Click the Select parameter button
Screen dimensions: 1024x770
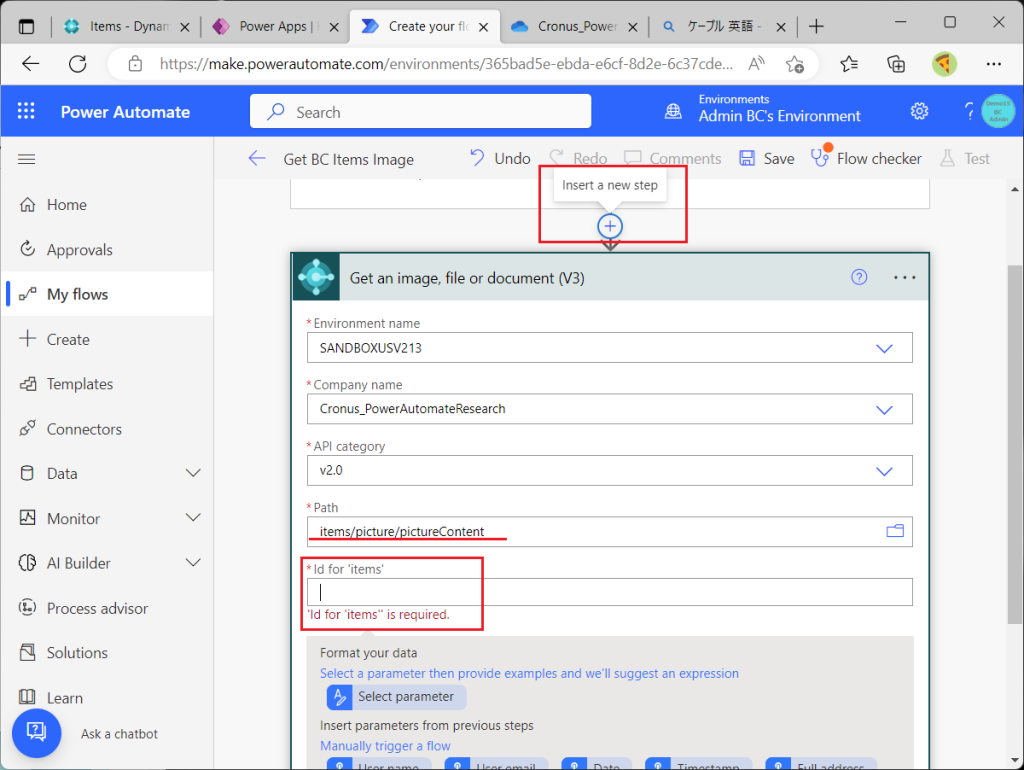point(396,697)
